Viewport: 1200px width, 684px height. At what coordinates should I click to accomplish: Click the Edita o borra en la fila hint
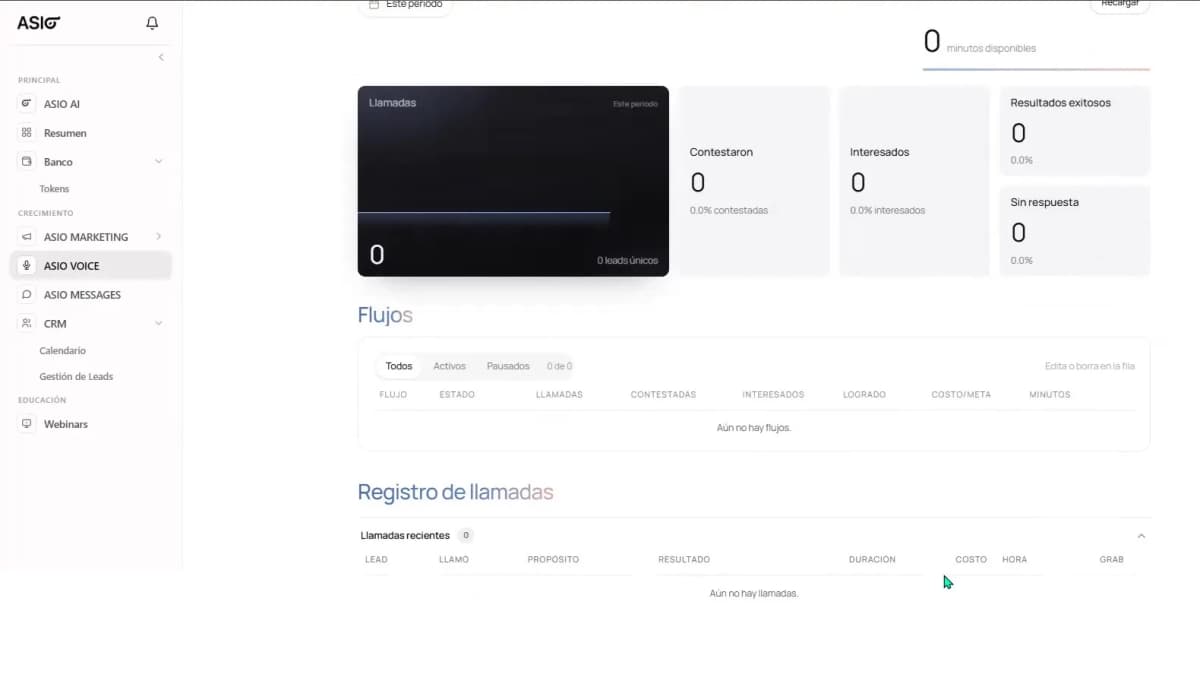point(1088,367)
